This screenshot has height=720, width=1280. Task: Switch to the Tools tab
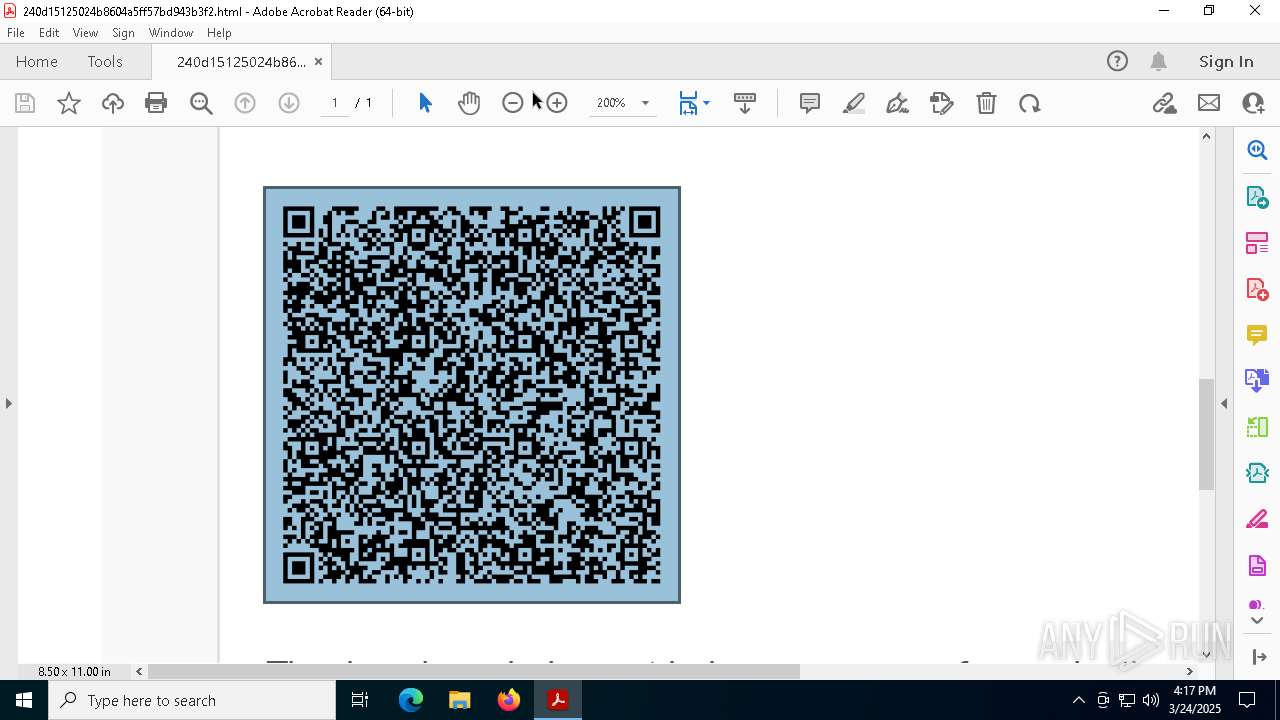pyautogui.click(x=105, y=61)
